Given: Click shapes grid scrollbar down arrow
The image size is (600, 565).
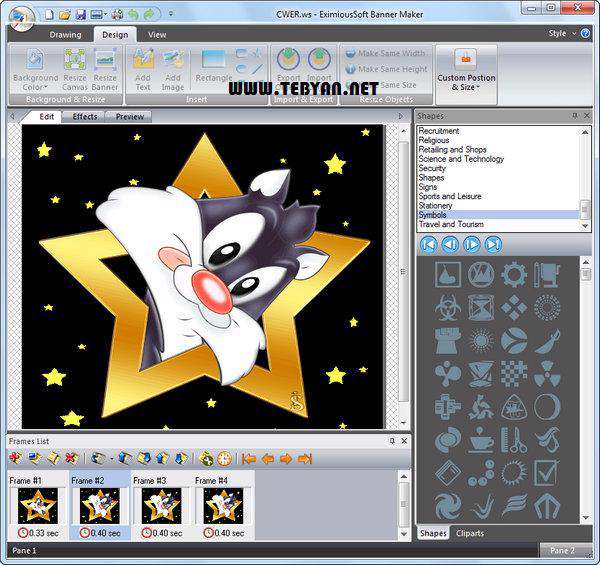Looking at the screenshot, I should 586,518.
